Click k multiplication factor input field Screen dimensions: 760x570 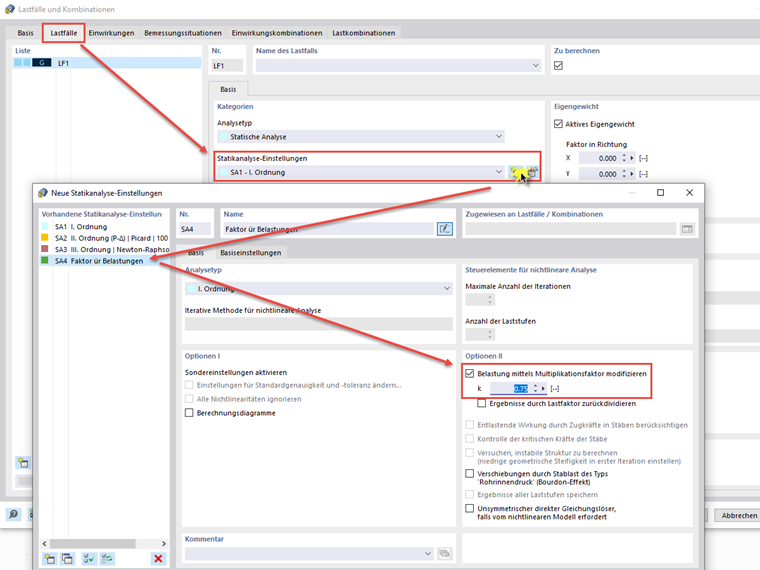[510, 388]
